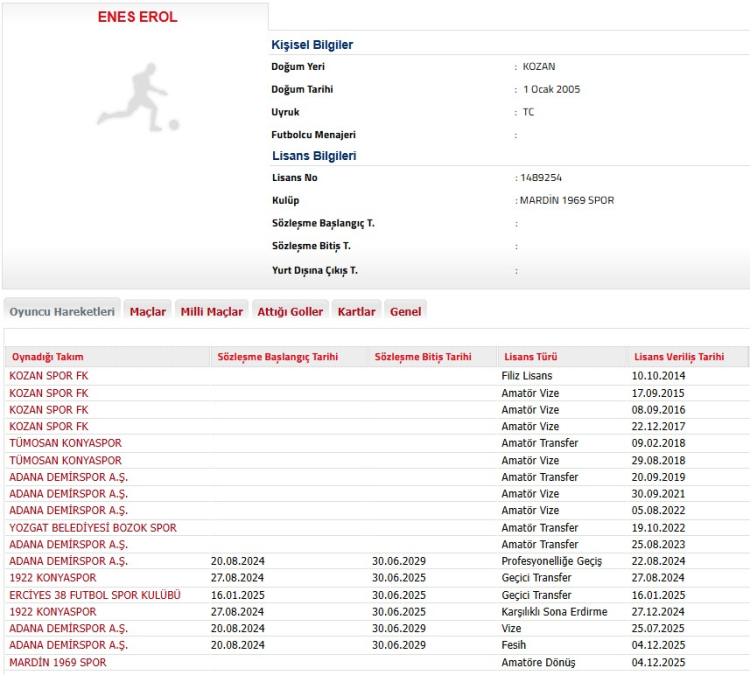This screenshot has width=750, height=675.
Task: Open ERCİYES 38 FUTBOL SPOR KULÜBÜ link
Action: click(95, 595)
